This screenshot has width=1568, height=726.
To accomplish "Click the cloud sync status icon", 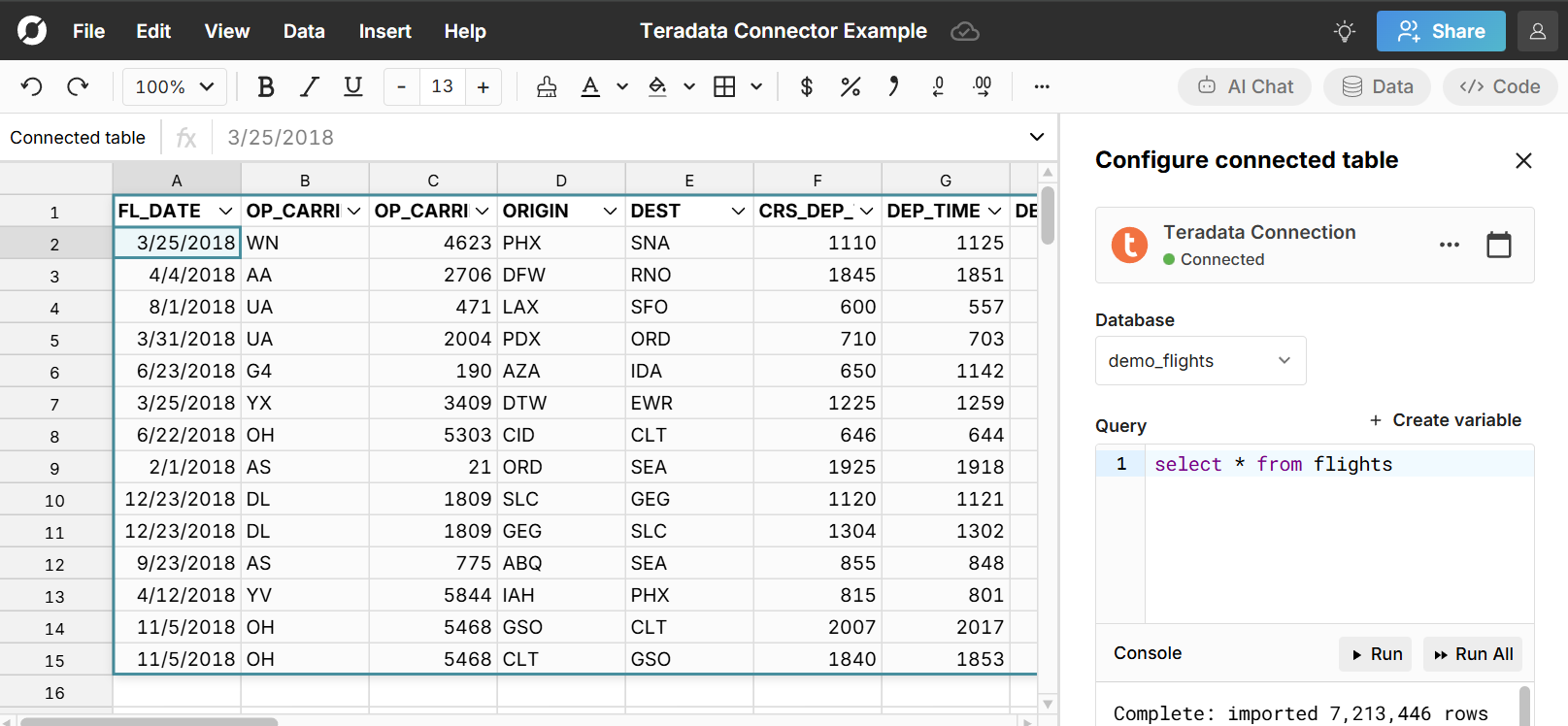I will 964,31.
